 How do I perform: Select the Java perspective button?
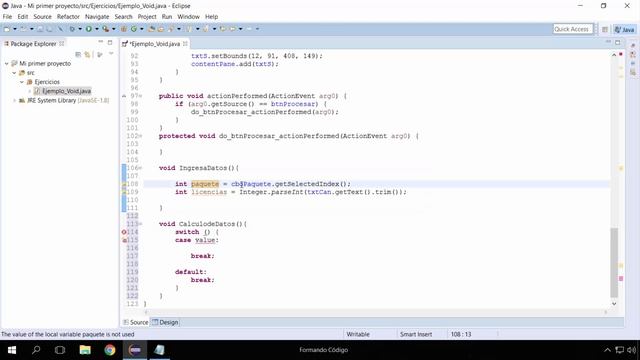click(x=624, y=29)
